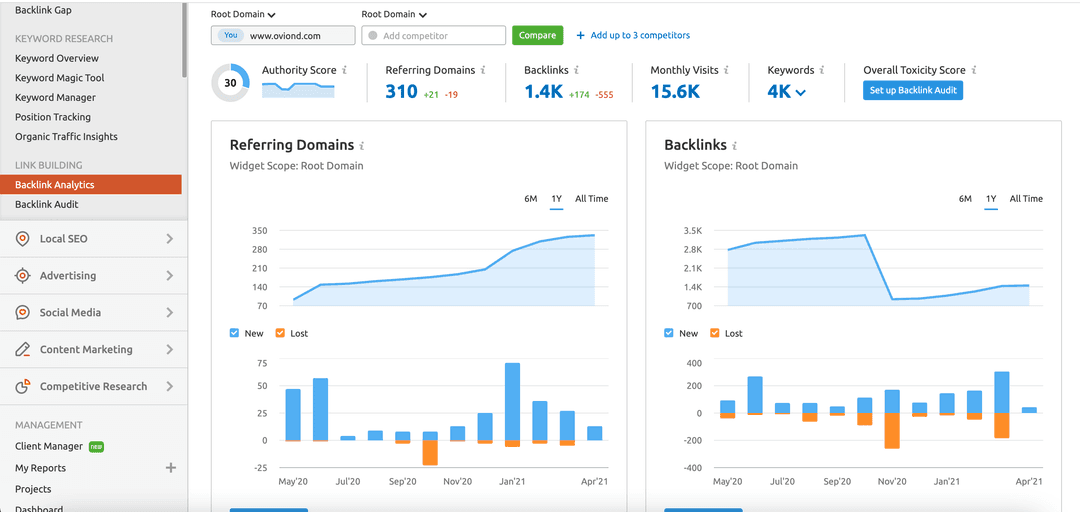1080x512 pixels.
Task: Click the 15.6K Monthly Visits value
Action: click(x=675, y=92)
